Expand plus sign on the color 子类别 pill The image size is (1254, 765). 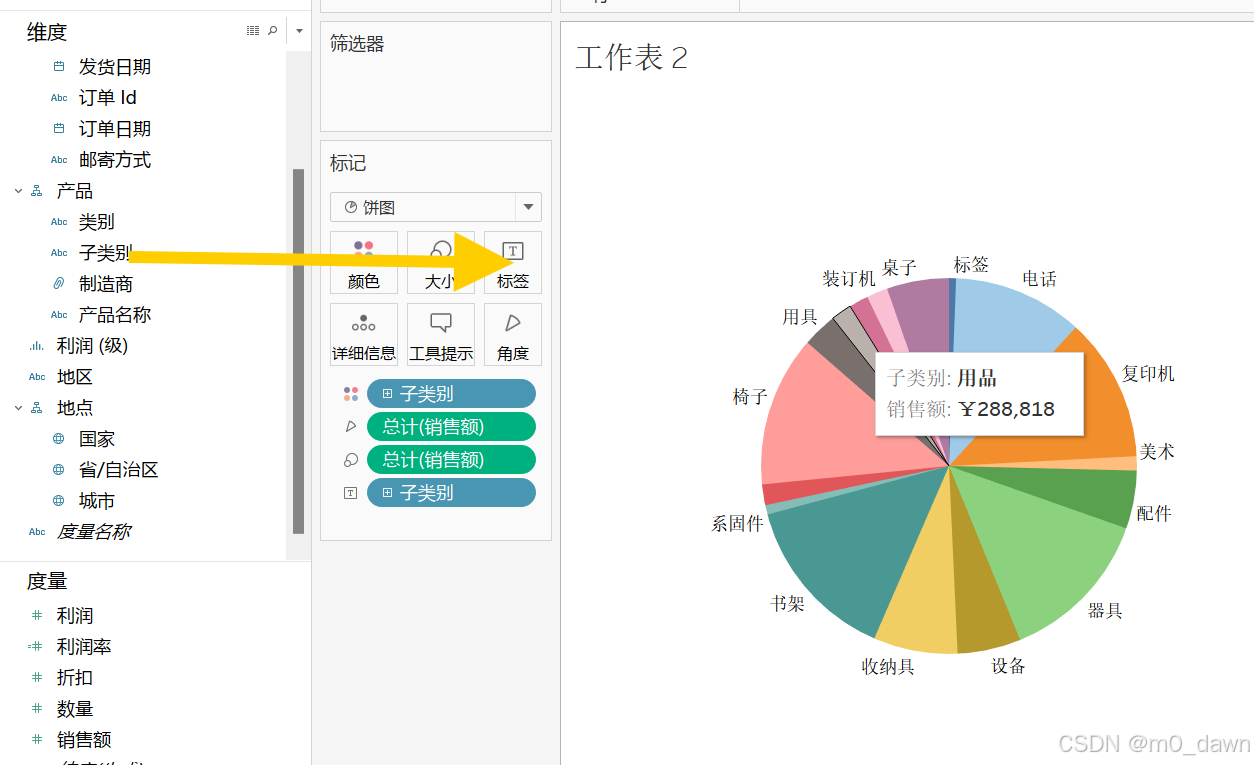[388, 394]
